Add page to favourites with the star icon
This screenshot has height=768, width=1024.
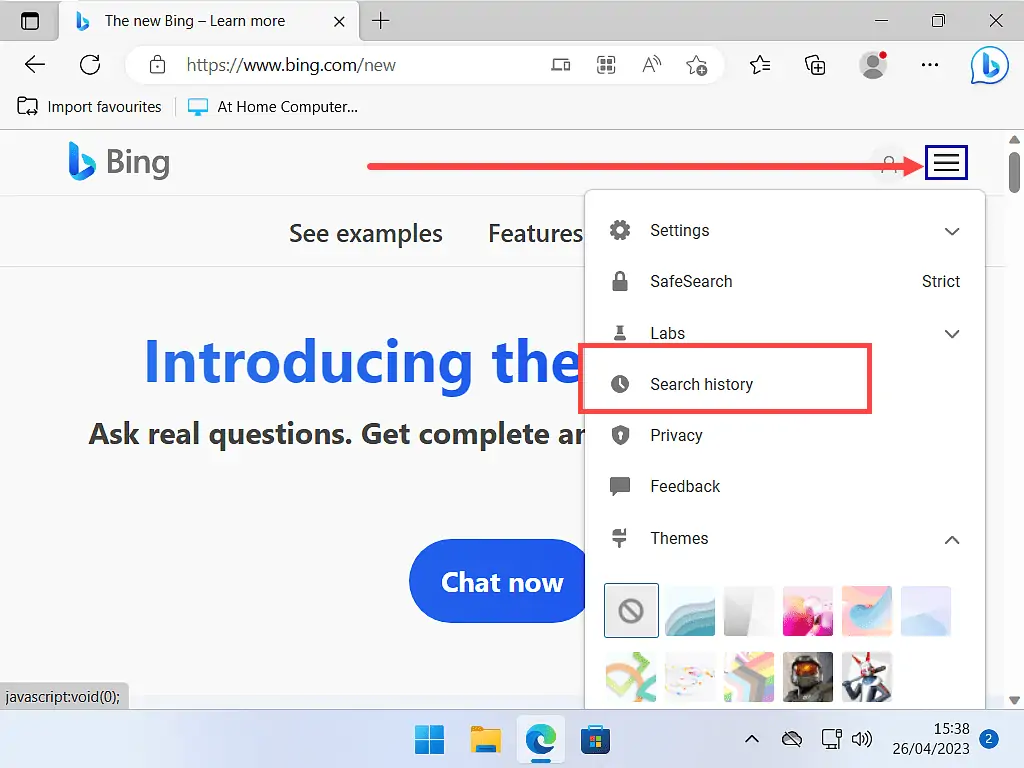tap(698, 64)
